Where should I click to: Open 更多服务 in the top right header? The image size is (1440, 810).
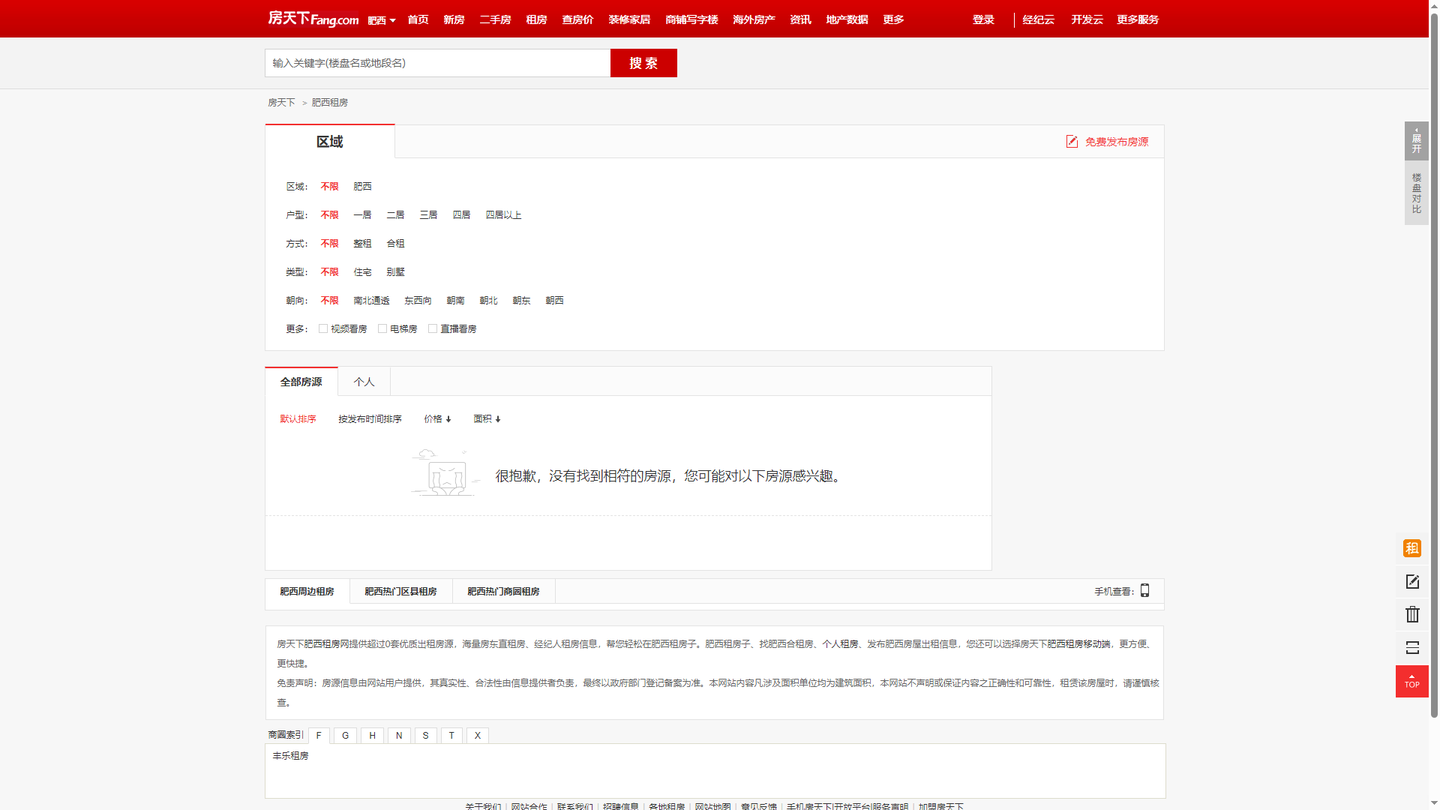pos(1137,20)
